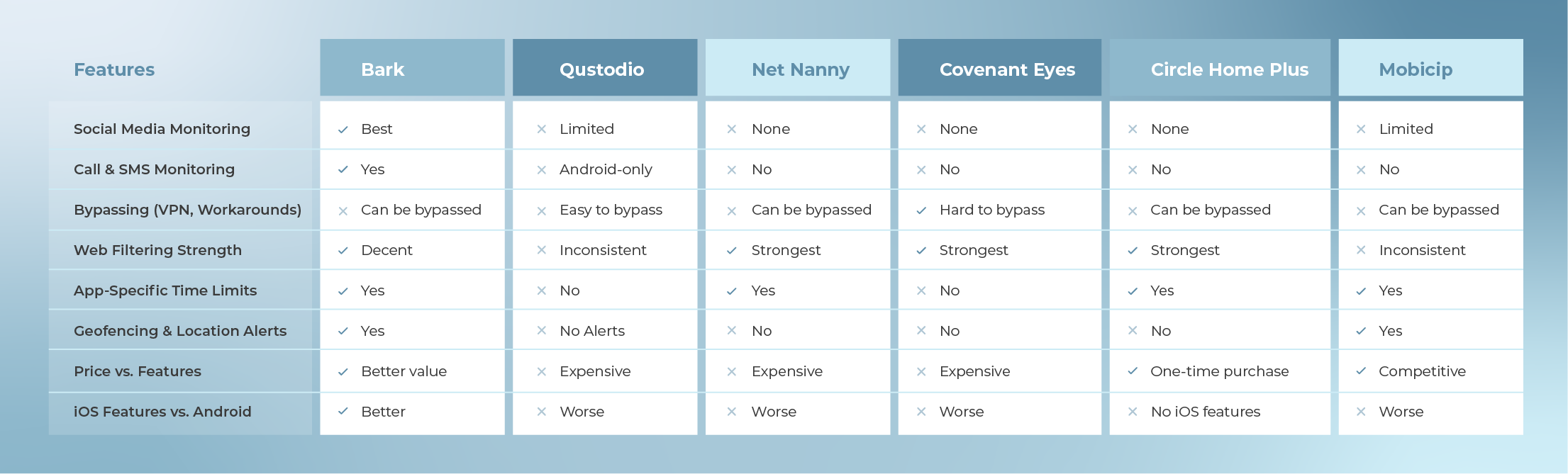Image resolution: width=1568 pixels, height=474 pixels.
Task: Click the checkmark next to Hard to bypass
Action: click(921, 210)
